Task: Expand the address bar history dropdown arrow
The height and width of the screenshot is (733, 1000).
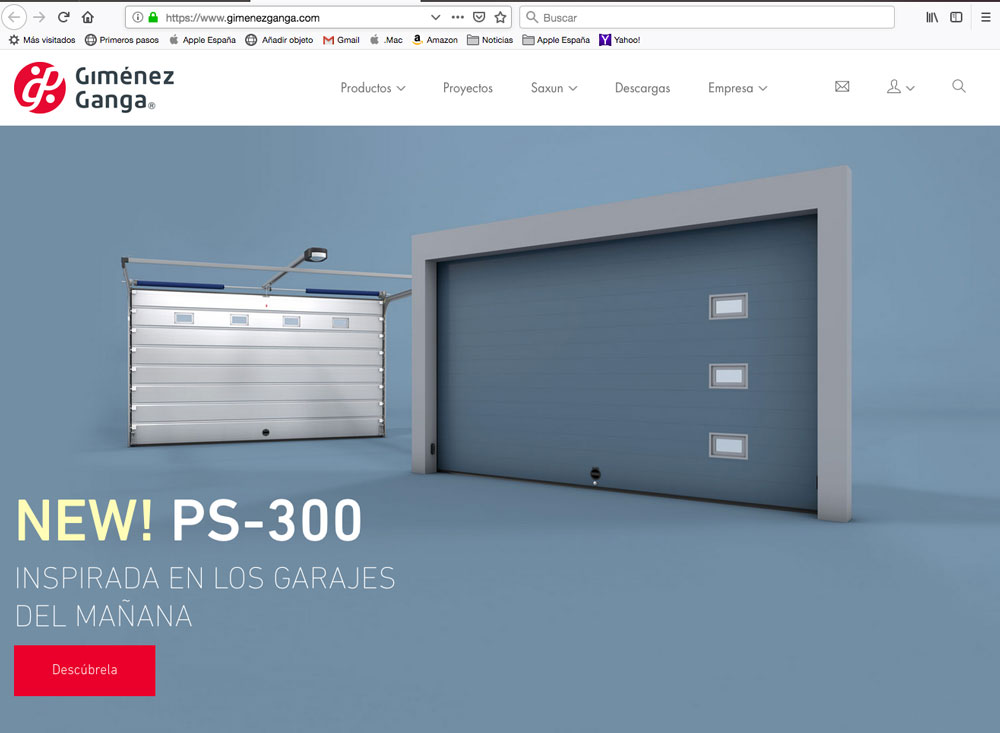Action: pyautogui.click(x=436, y=17)
